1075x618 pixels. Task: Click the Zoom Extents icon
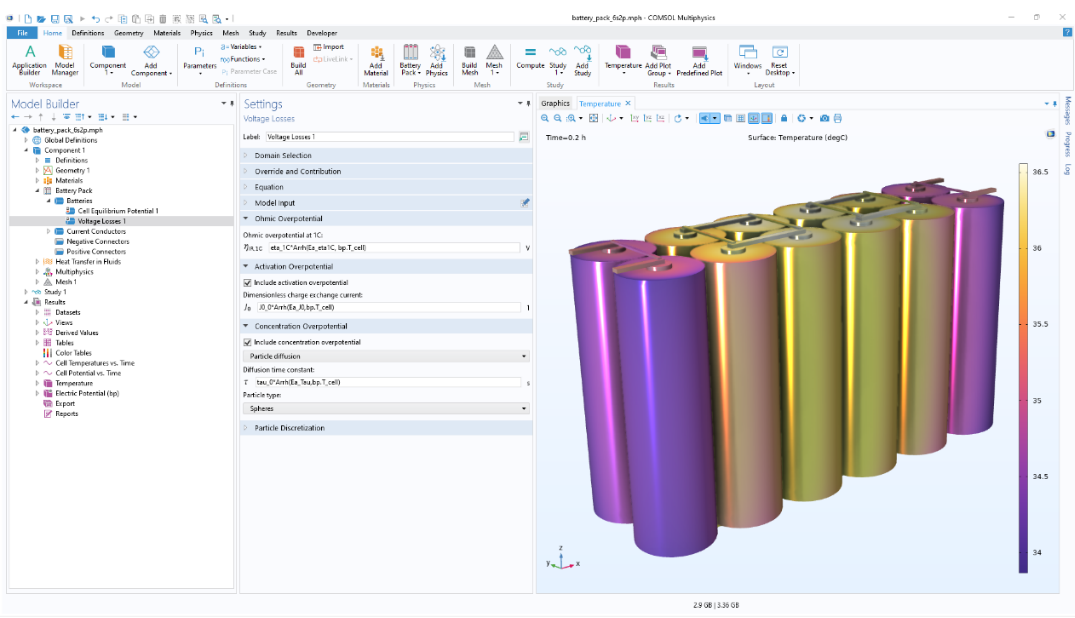click(x=594, y=118)
